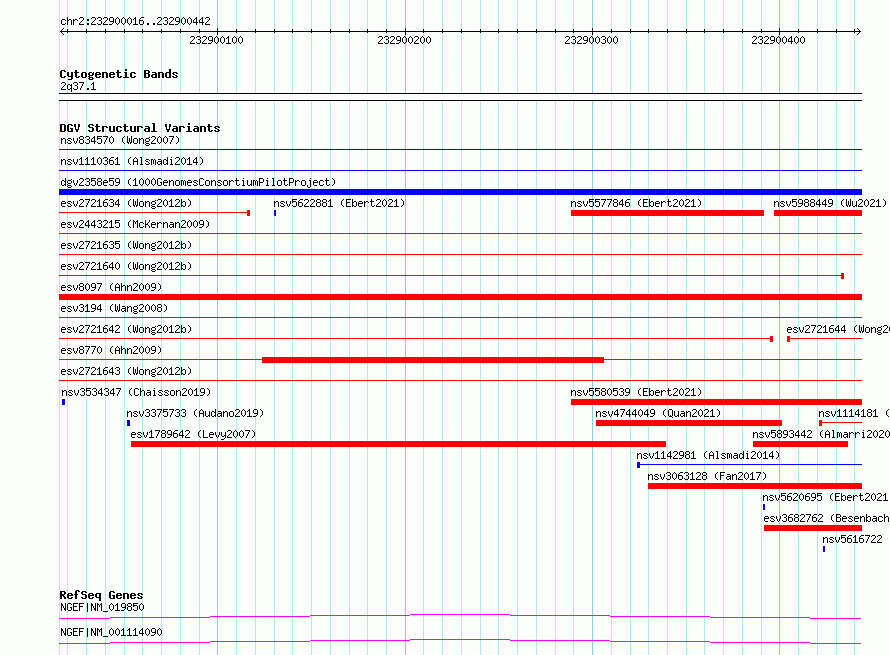Select variant esv2721640 (Wong2012b)

[126, 266]
